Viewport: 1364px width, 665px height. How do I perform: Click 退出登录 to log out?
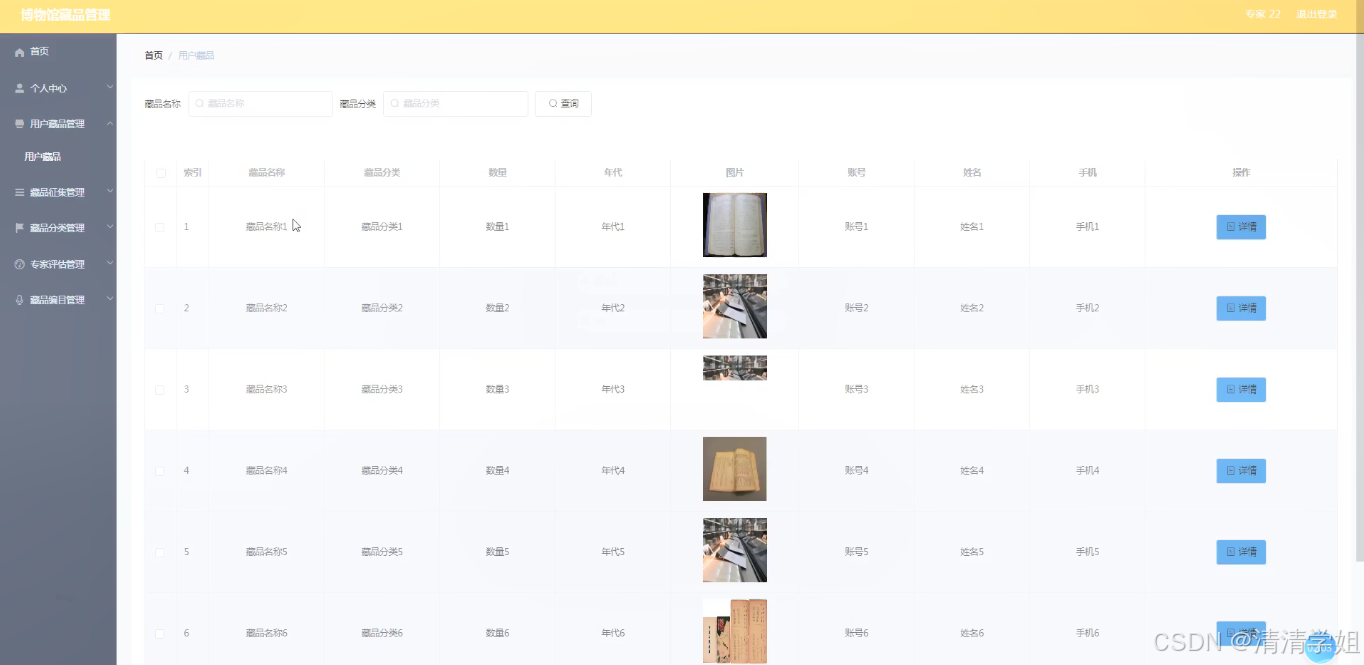point(1316,14)
